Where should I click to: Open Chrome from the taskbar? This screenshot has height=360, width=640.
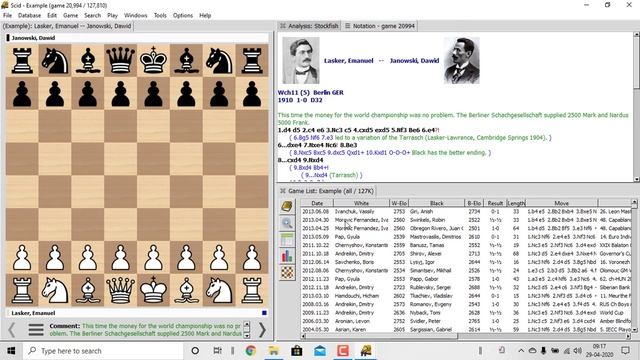tap(251, 351)
